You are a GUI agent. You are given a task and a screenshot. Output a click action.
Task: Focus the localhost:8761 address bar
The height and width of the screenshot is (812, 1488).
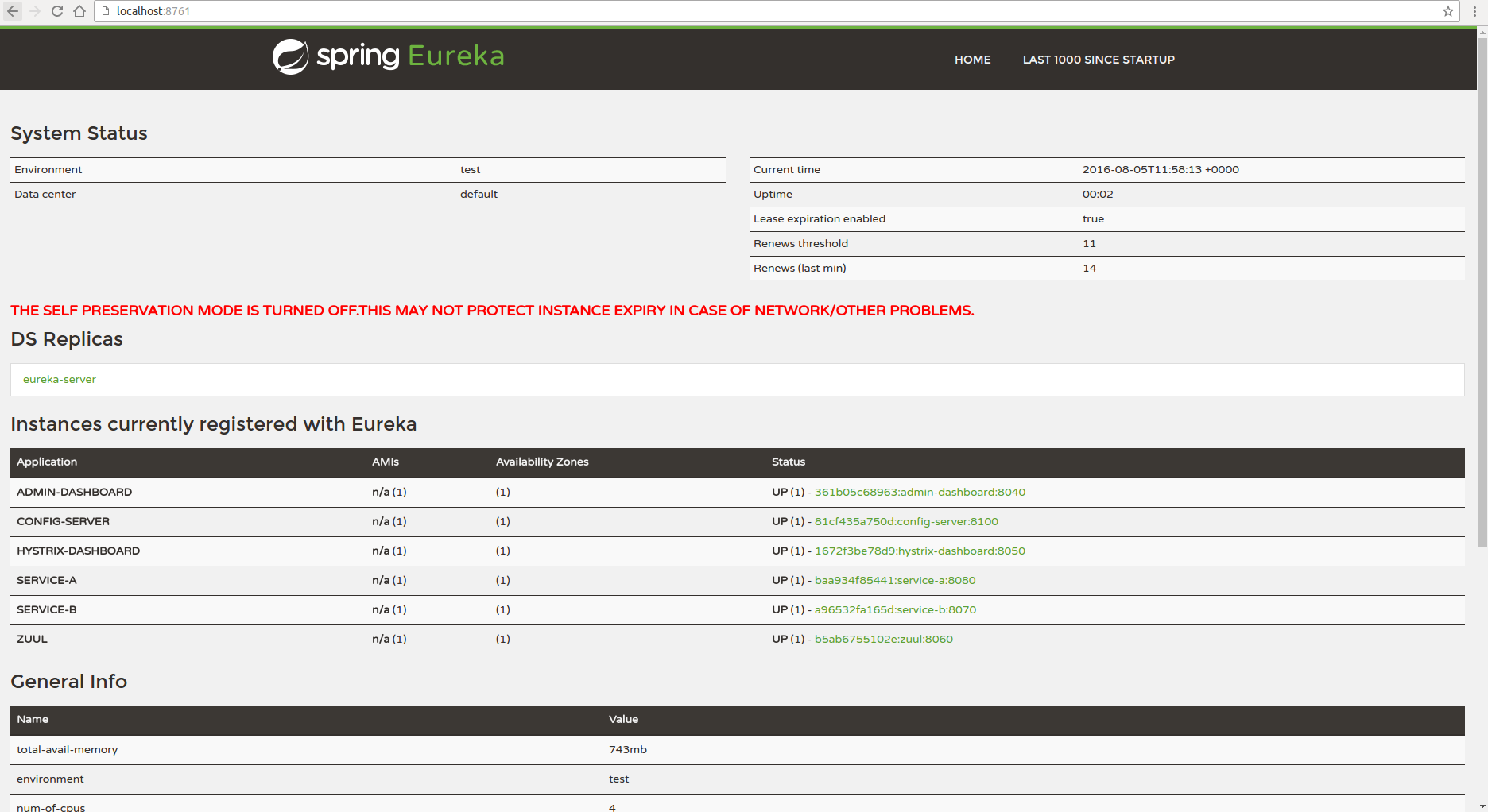click(x=776, y=11)
